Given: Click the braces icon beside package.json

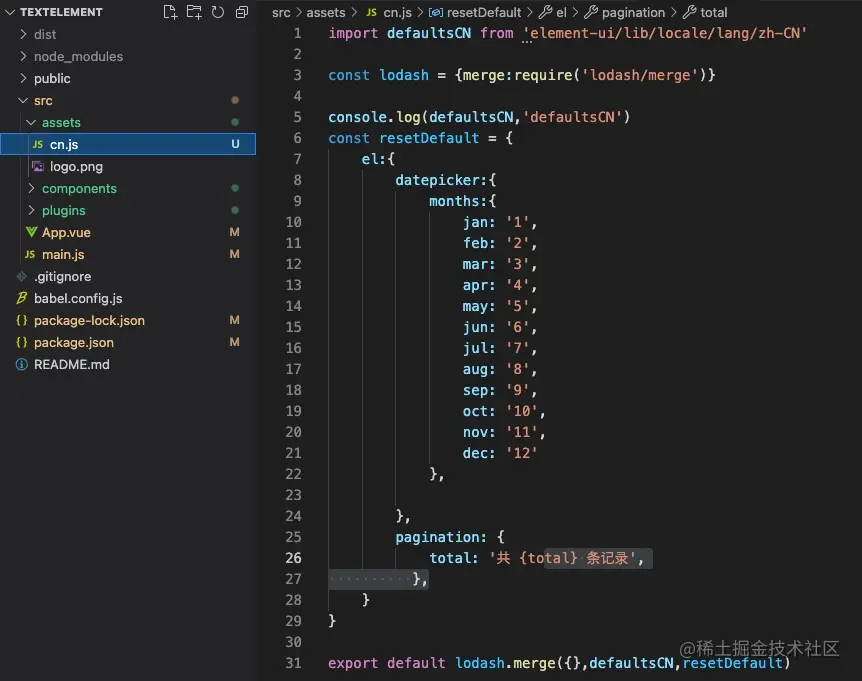Looking at the screenshot, I should [x=21, y=342].
